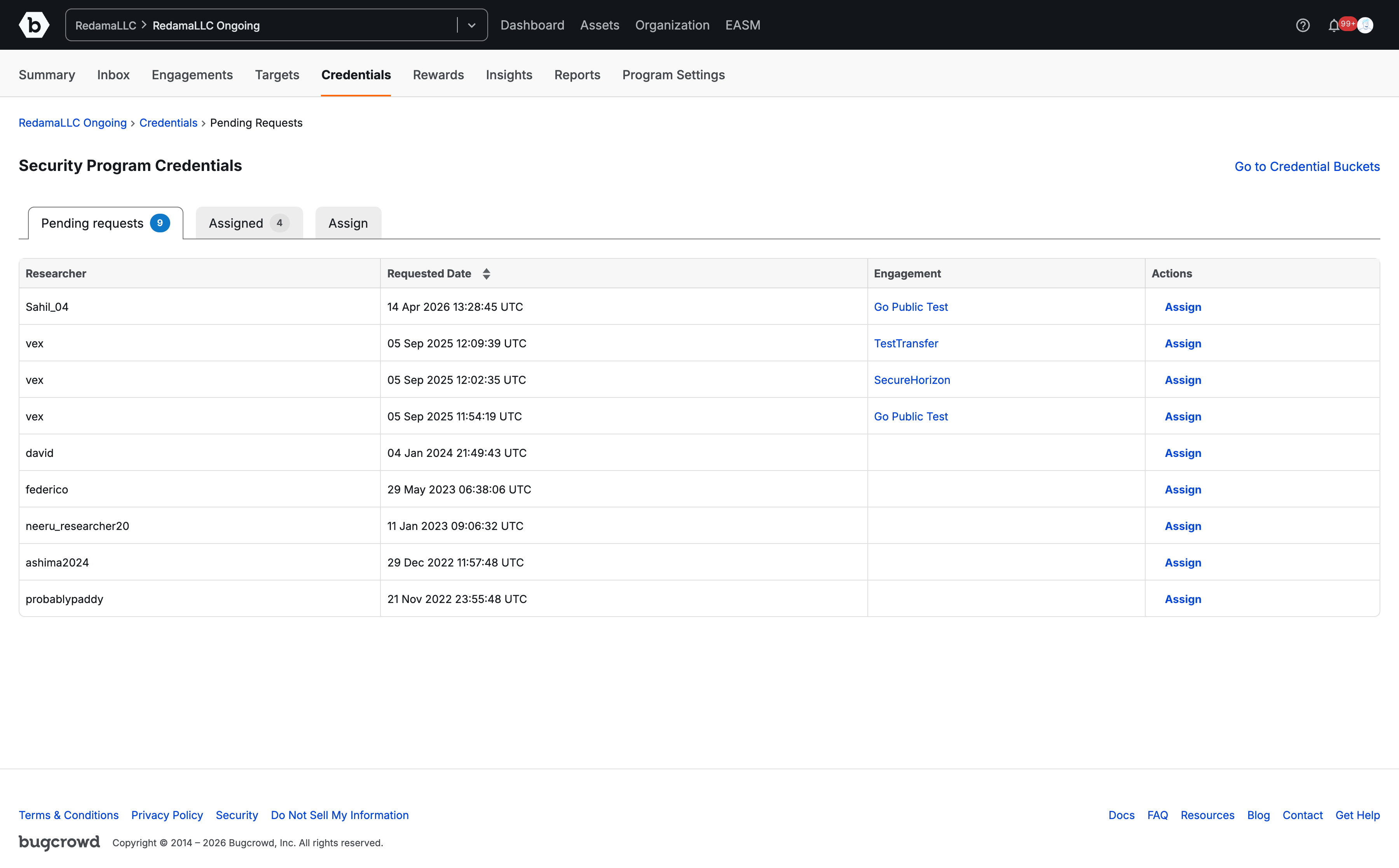1399x868 pixels.
Task: Assign for vex TestTransfer request
Action: [x=1183, y=343]
